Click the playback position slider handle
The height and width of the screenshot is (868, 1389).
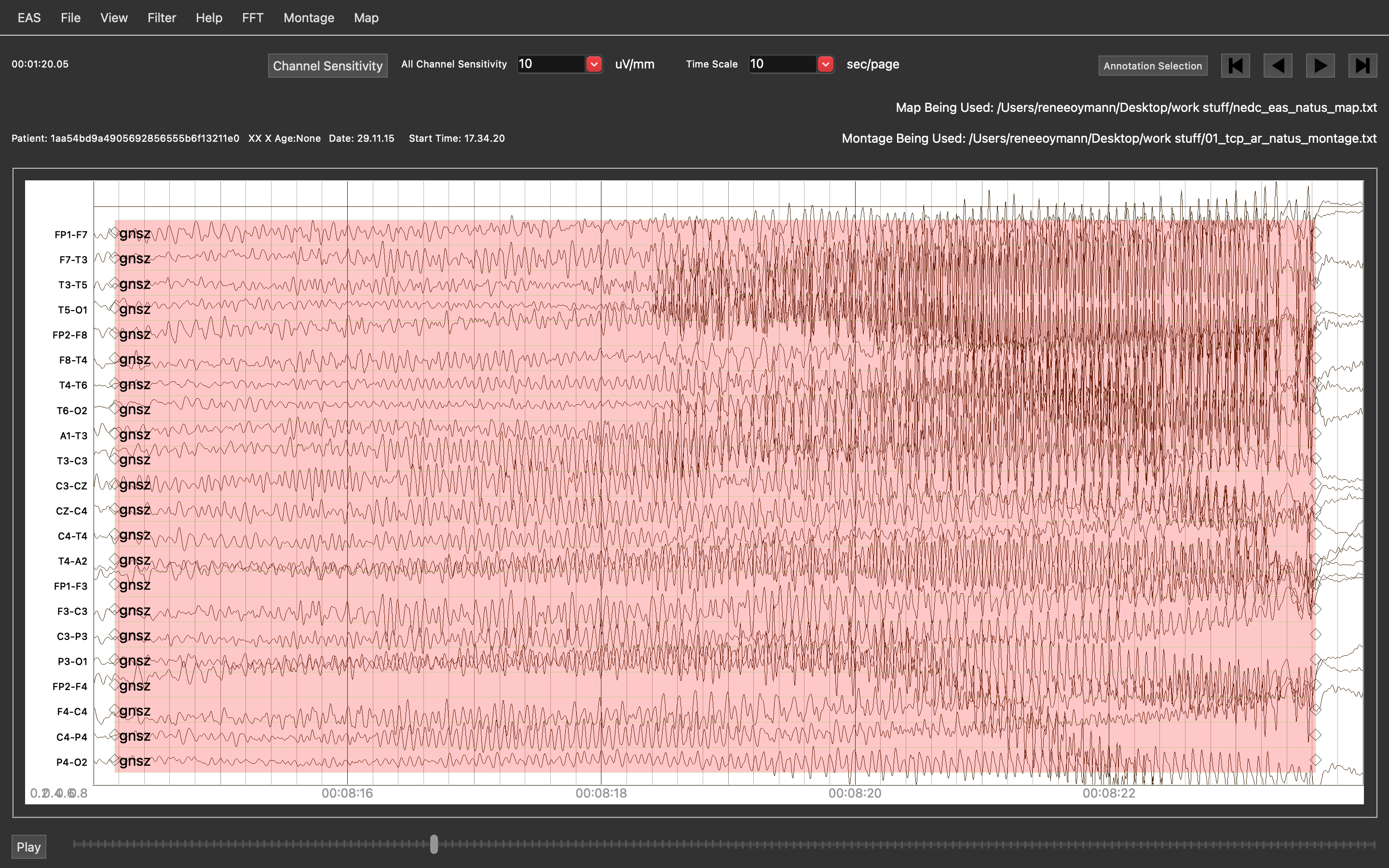tap(434, 844)
